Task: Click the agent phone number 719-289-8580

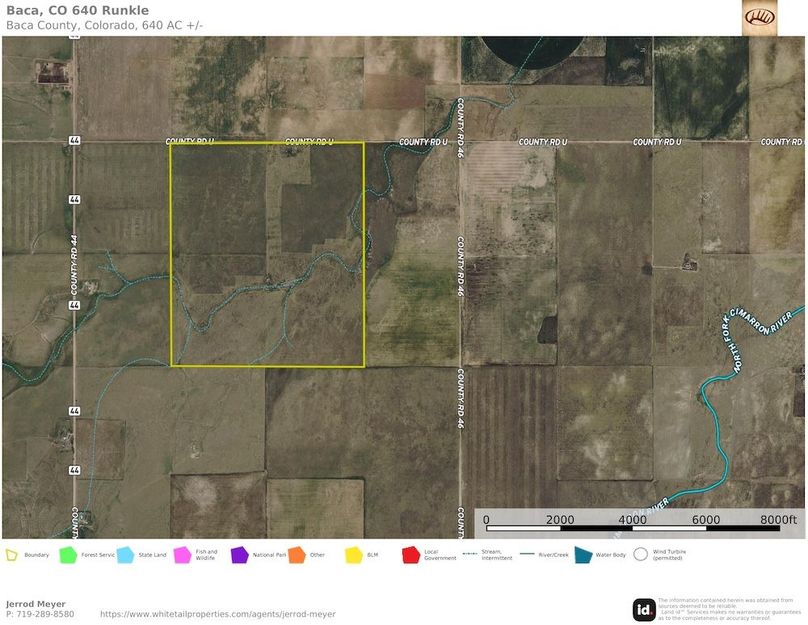Action: click(x=45, y=614)
